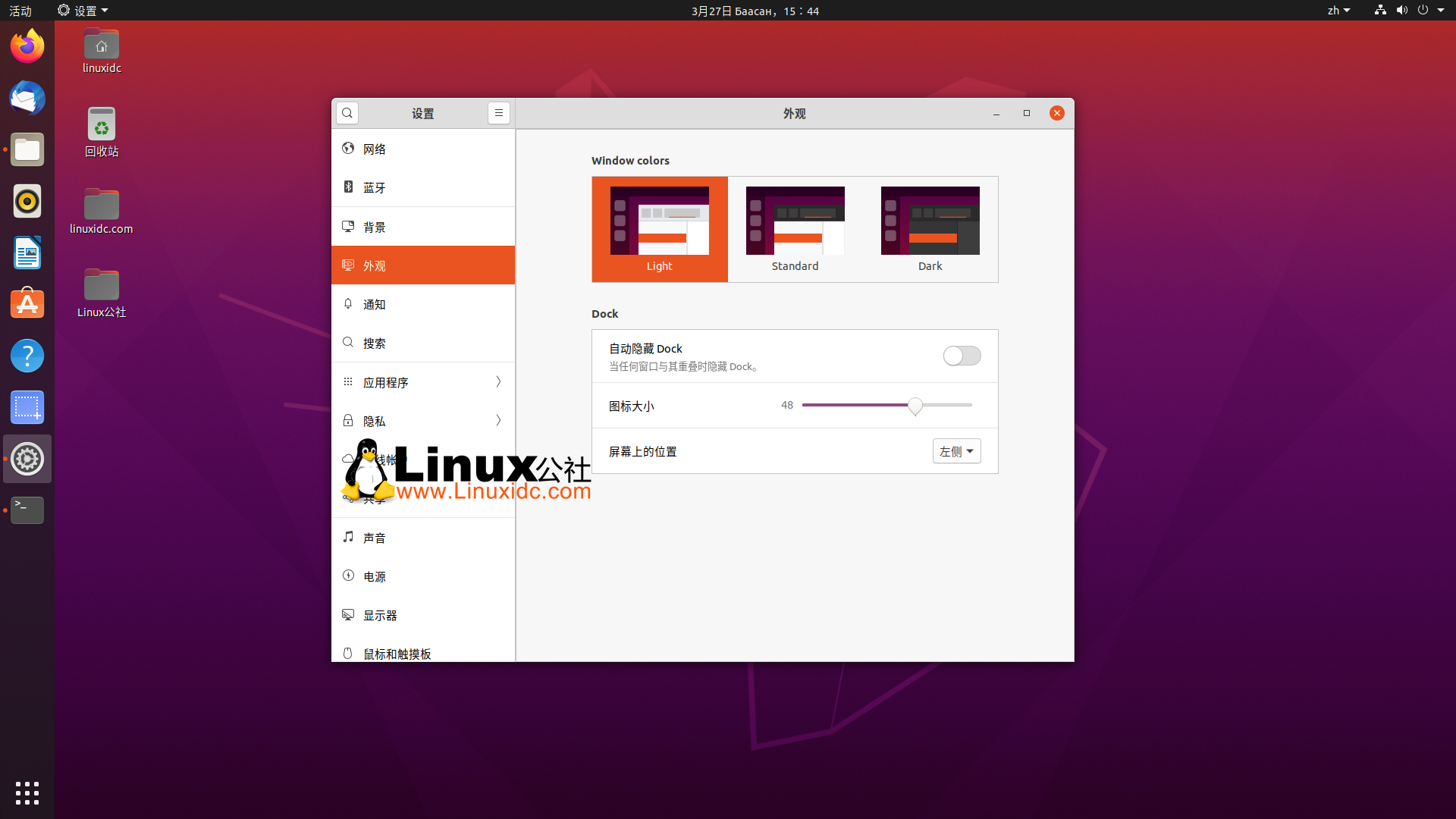Expand the 隐私 settings section
Screen dimensions: 1456x819
[x=423, y=421]
